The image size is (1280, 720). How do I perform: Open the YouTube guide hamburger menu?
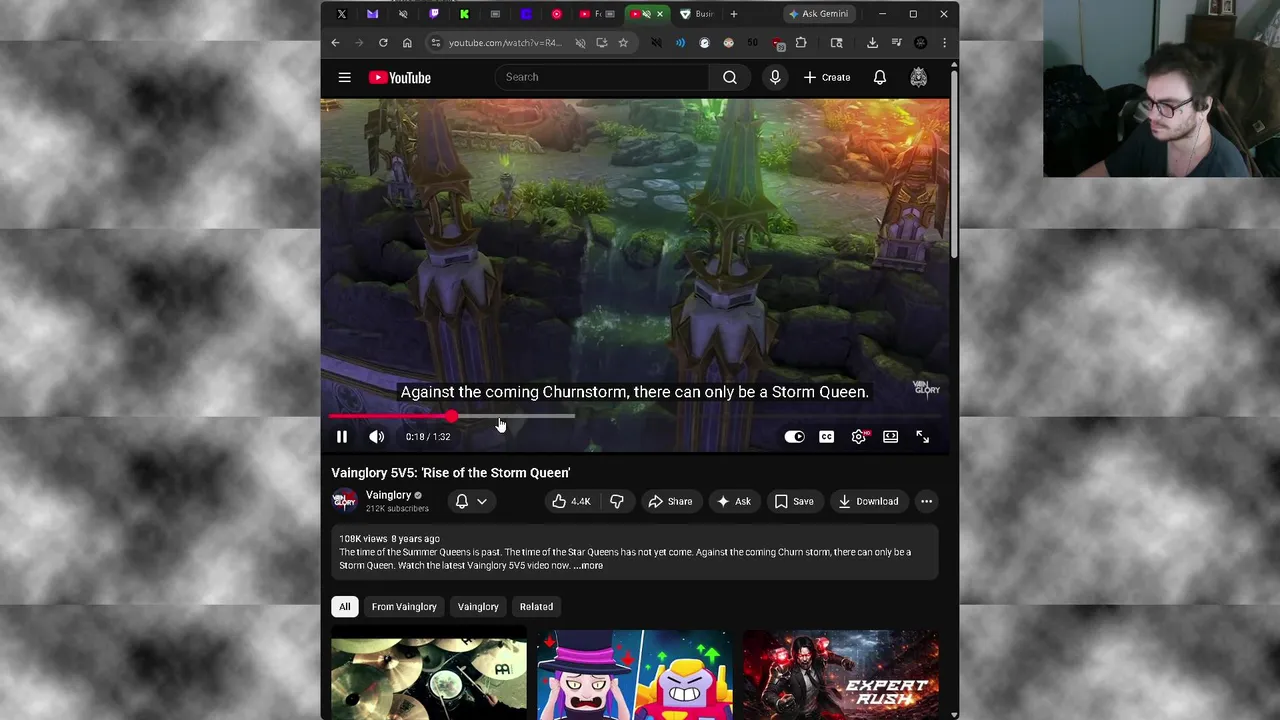pos(344,77)
